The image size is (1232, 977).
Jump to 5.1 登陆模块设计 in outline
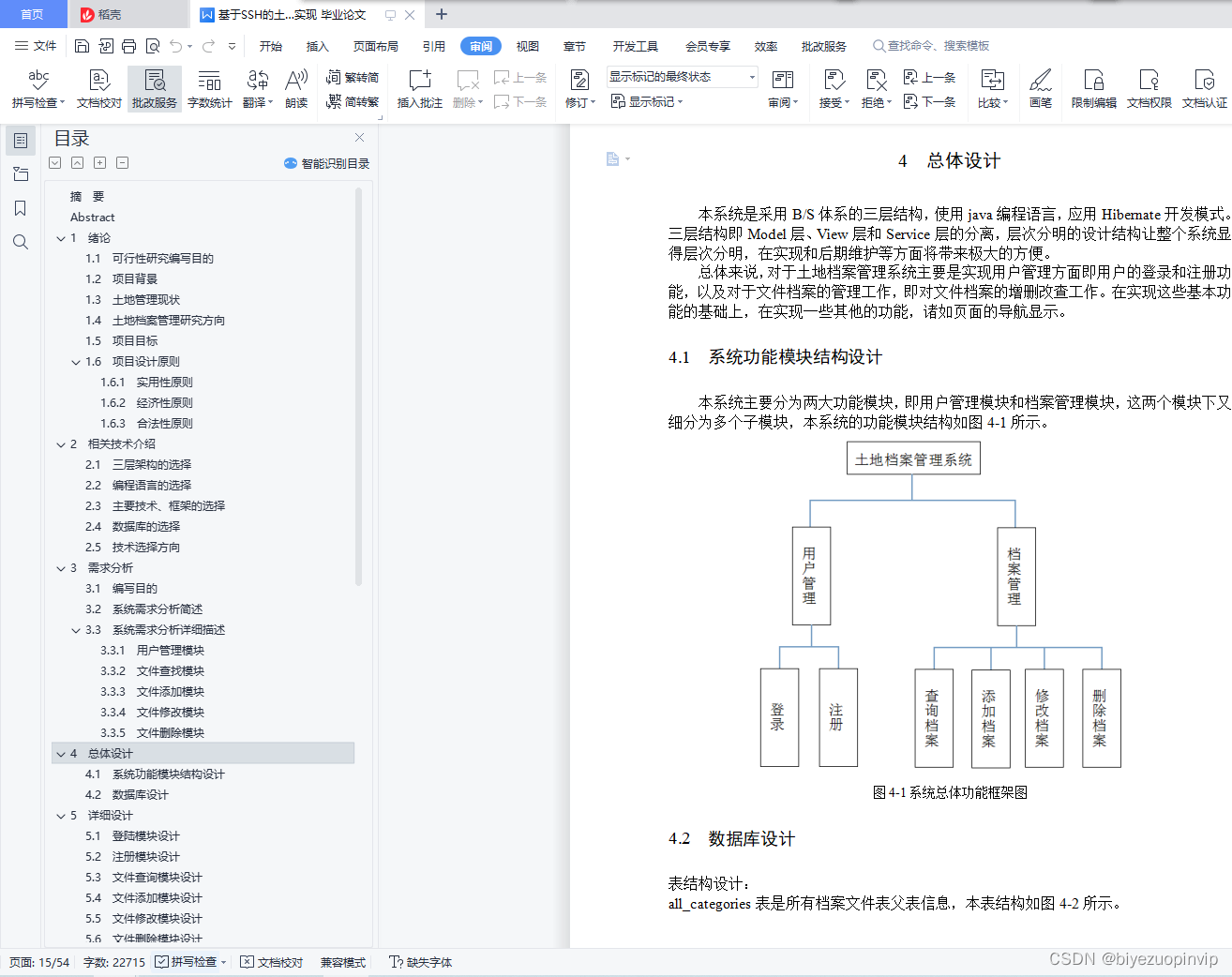(132, 836)
